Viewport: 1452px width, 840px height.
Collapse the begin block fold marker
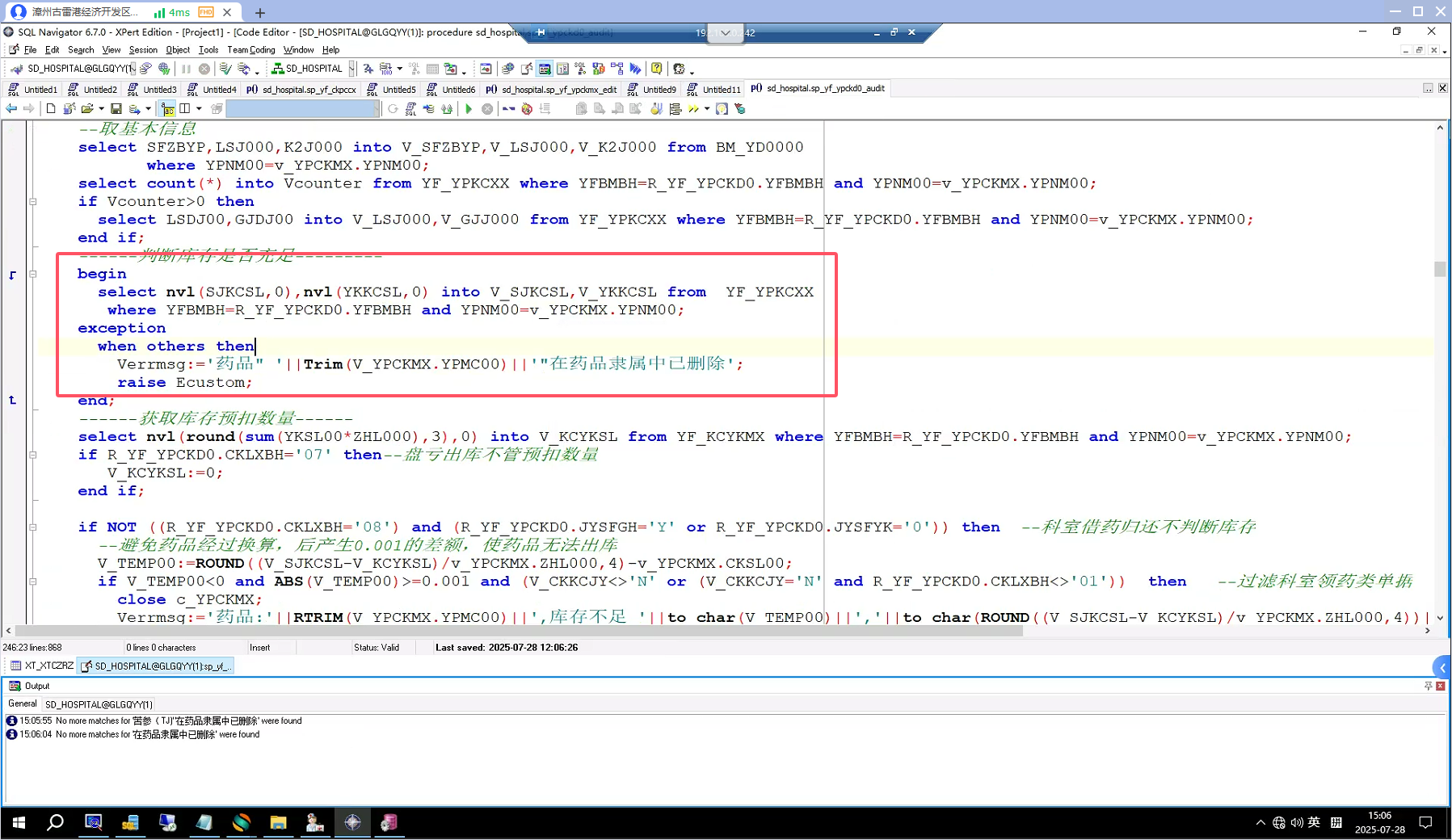point(33,275)
